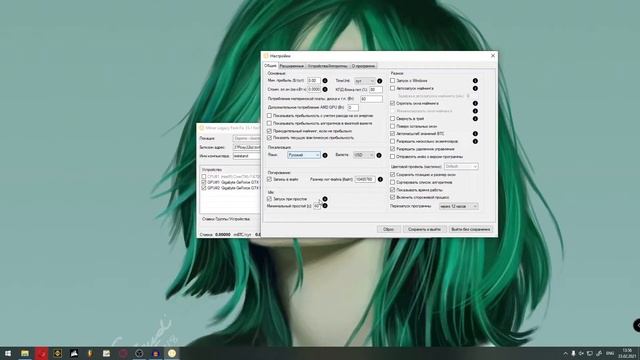Click info icon beside the Time Unit dropdown

(380, 81)
